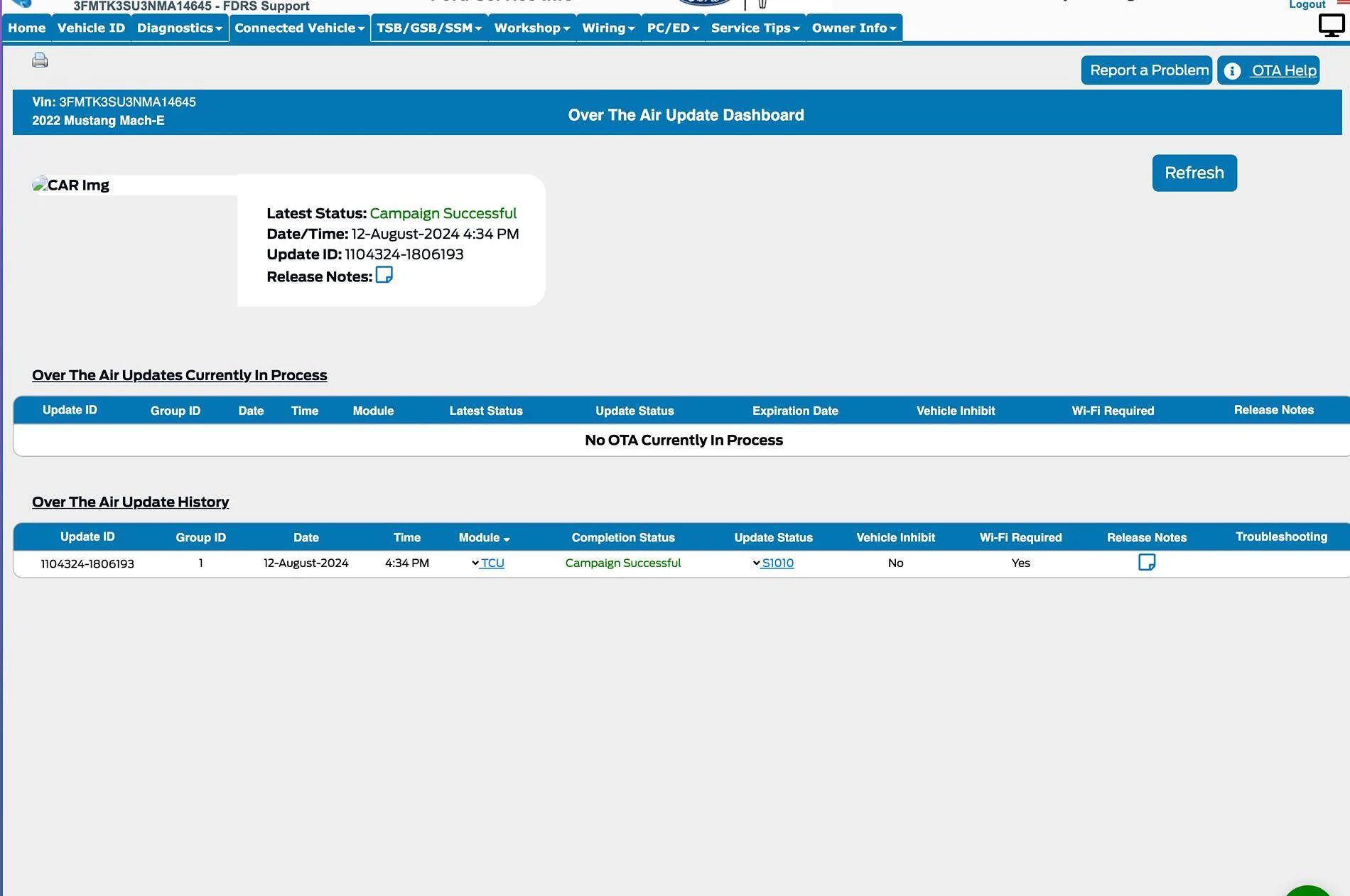Click the monitor display icon near Logout

tap(1332, 26)
